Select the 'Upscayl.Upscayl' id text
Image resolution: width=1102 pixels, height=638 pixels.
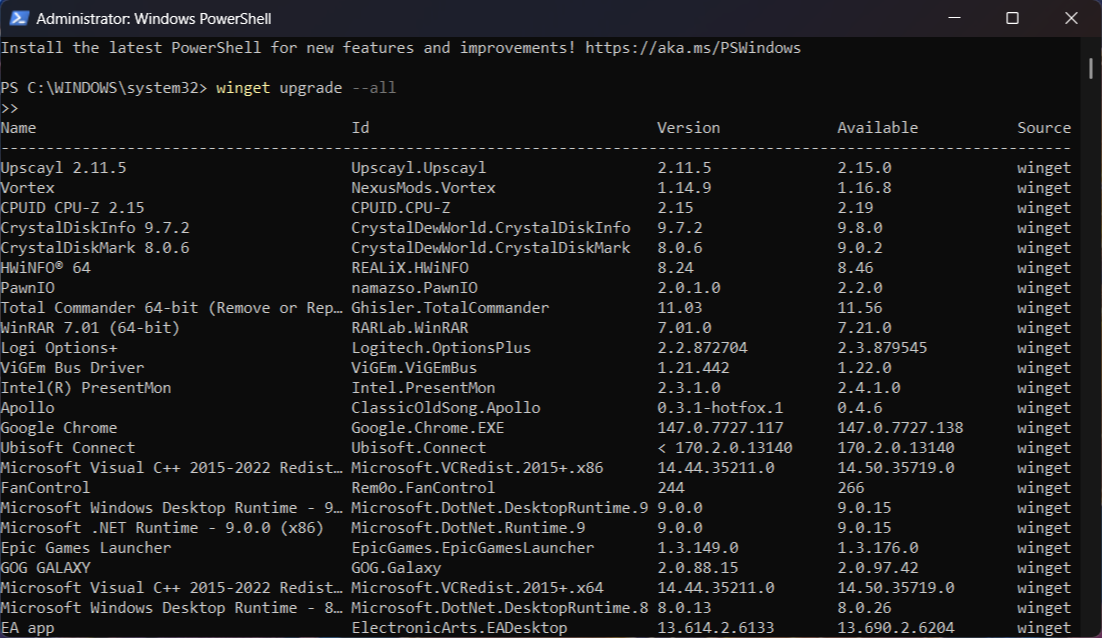tap(419, 168)
